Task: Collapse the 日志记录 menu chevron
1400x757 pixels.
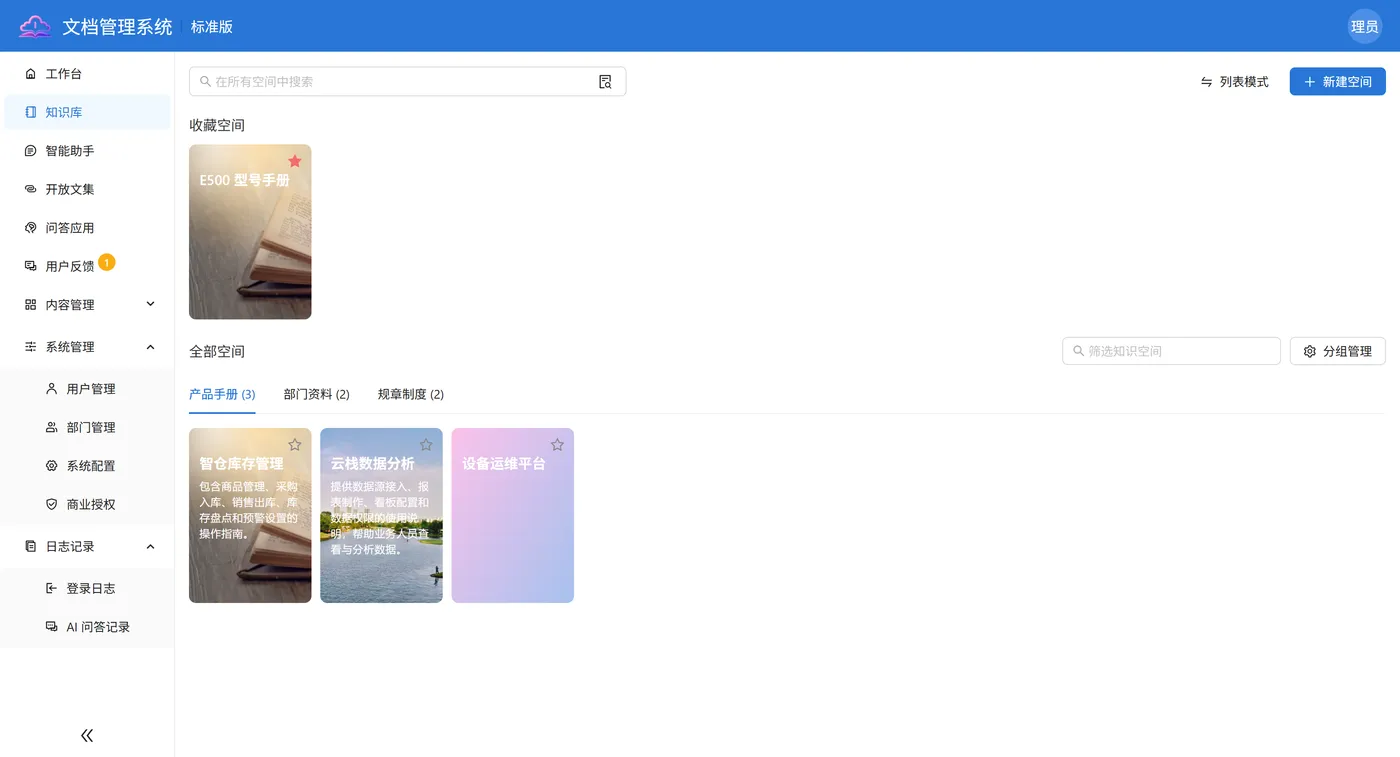Action: (151, 547)
